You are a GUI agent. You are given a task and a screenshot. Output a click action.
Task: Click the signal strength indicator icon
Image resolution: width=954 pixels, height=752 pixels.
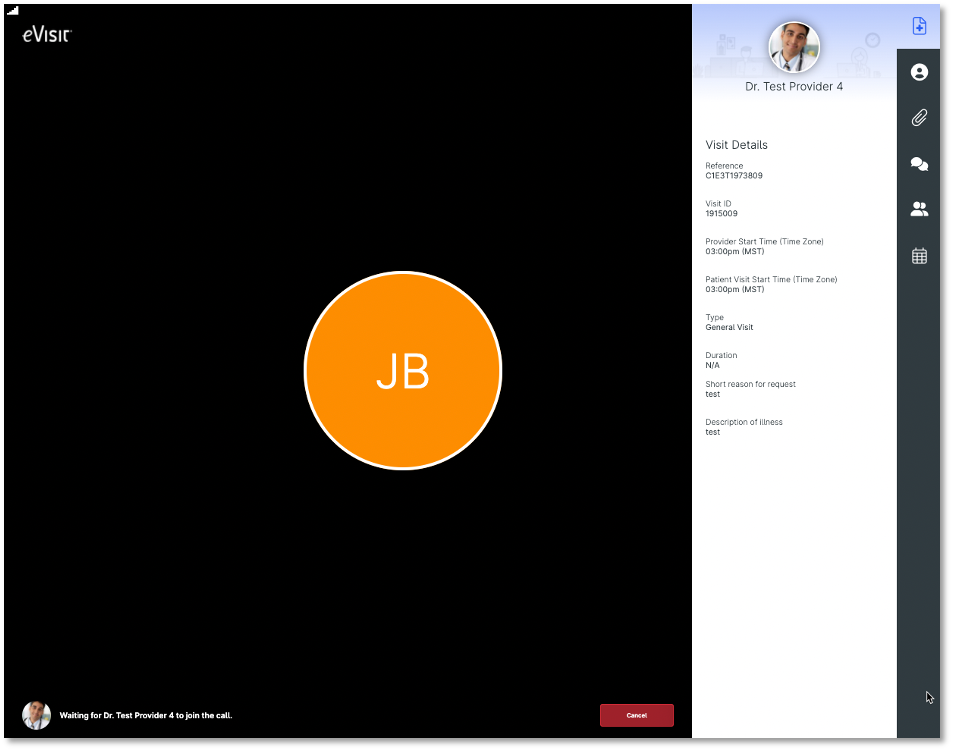point(13,10)
